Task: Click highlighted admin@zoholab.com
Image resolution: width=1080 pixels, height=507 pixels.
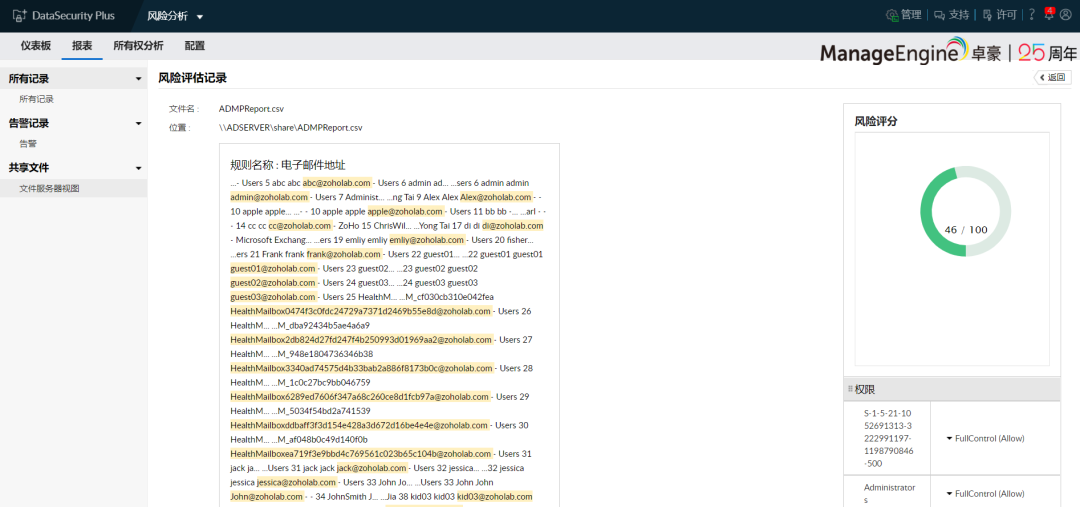Action: (269, 197)
